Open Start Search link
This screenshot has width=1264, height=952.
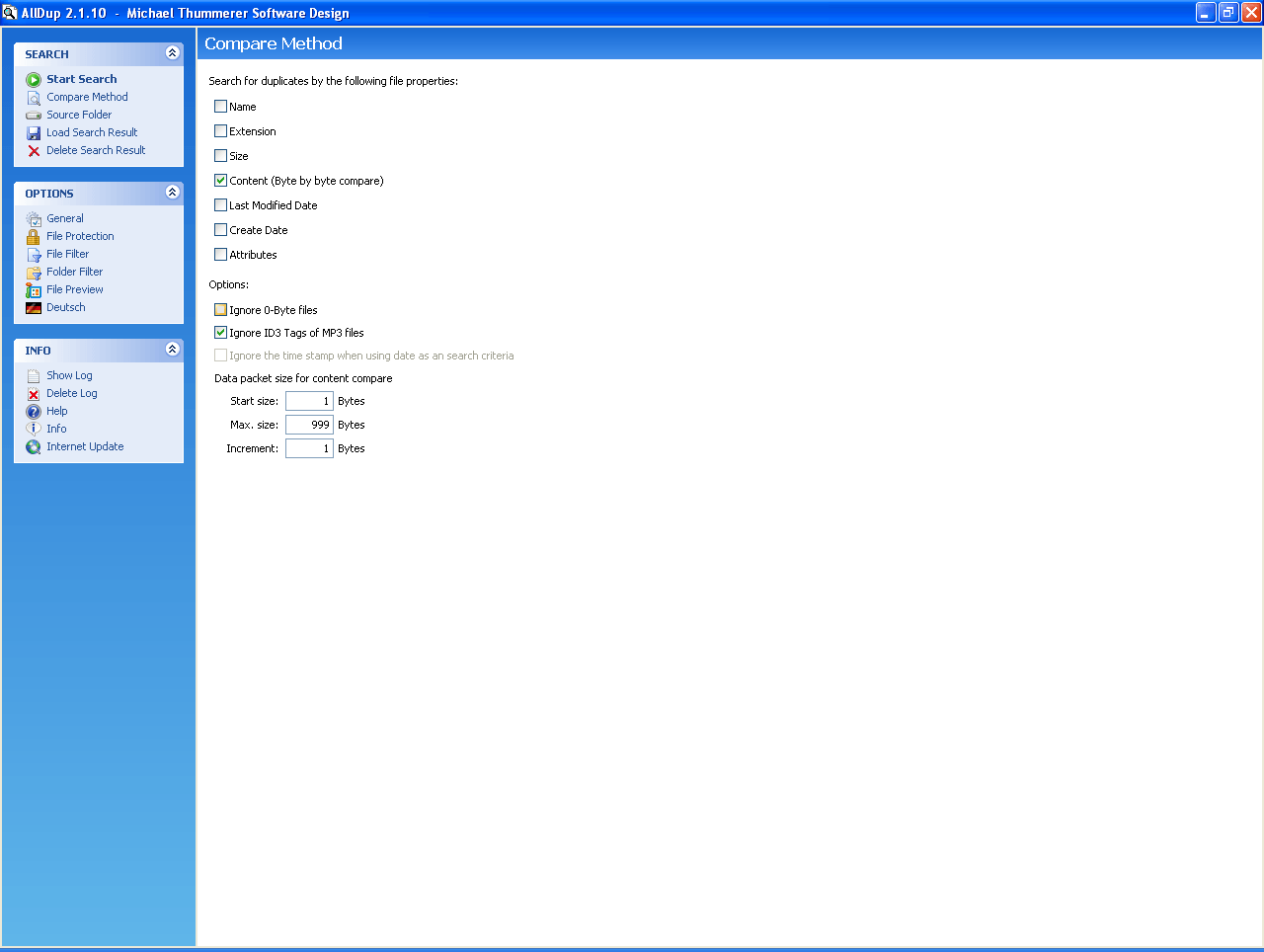[82, 79]
